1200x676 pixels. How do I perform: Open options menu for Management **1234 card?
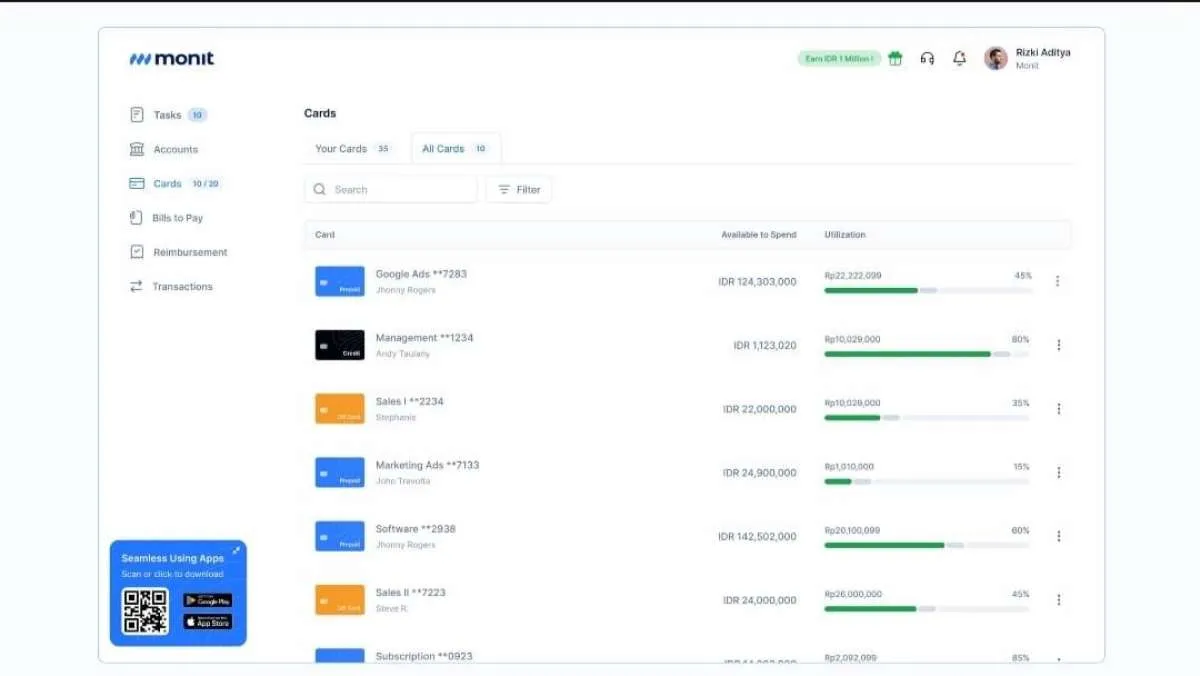[1057, 345]
